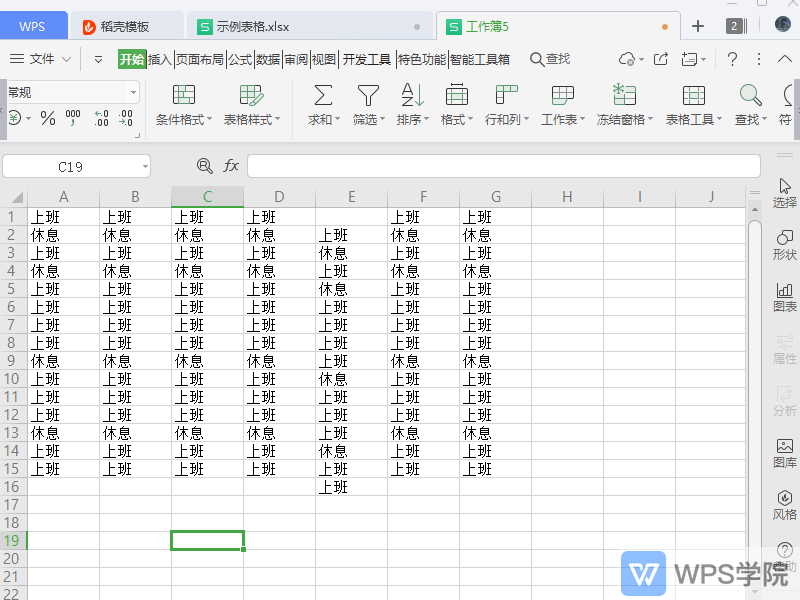
Task: Open the 筛选 filter funnel tool
Action: coord(368,96)
